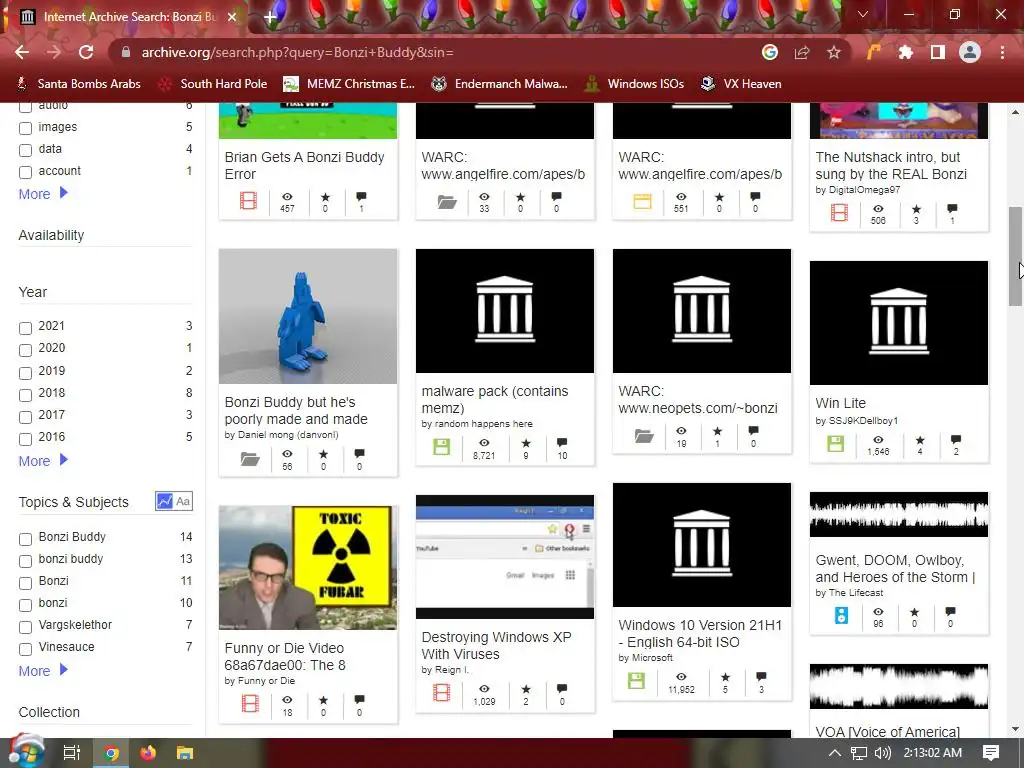Image resolution: width=1024 pixels, height=768 pixels.
Task: Open Firefox from taskbar
Action: click(148, 753)
